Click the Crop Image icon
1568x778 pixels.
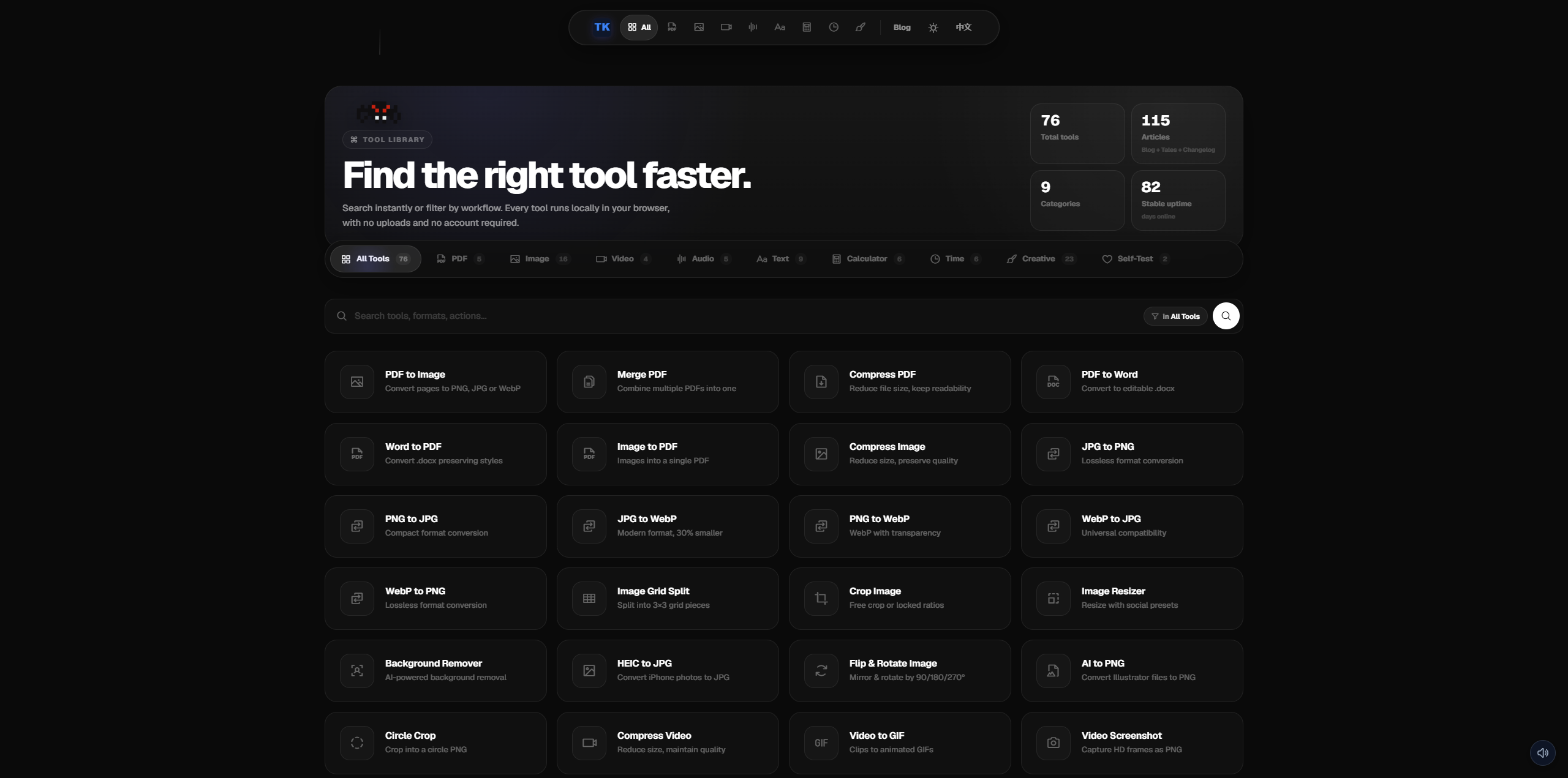(821, 599)
